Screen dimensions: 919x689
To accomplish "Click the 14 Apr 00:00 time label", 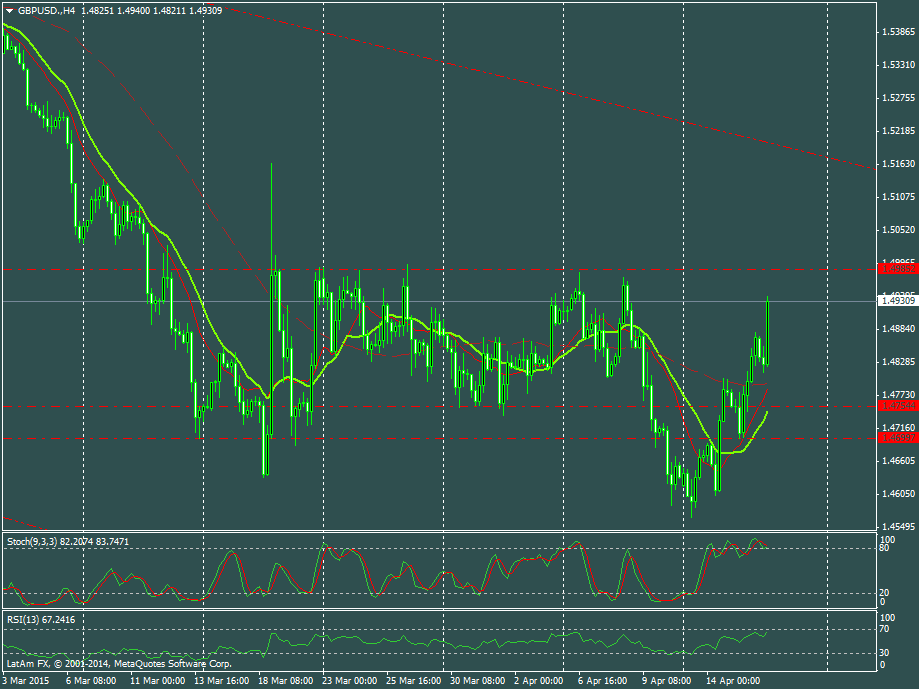I will (x=734, y=680).
